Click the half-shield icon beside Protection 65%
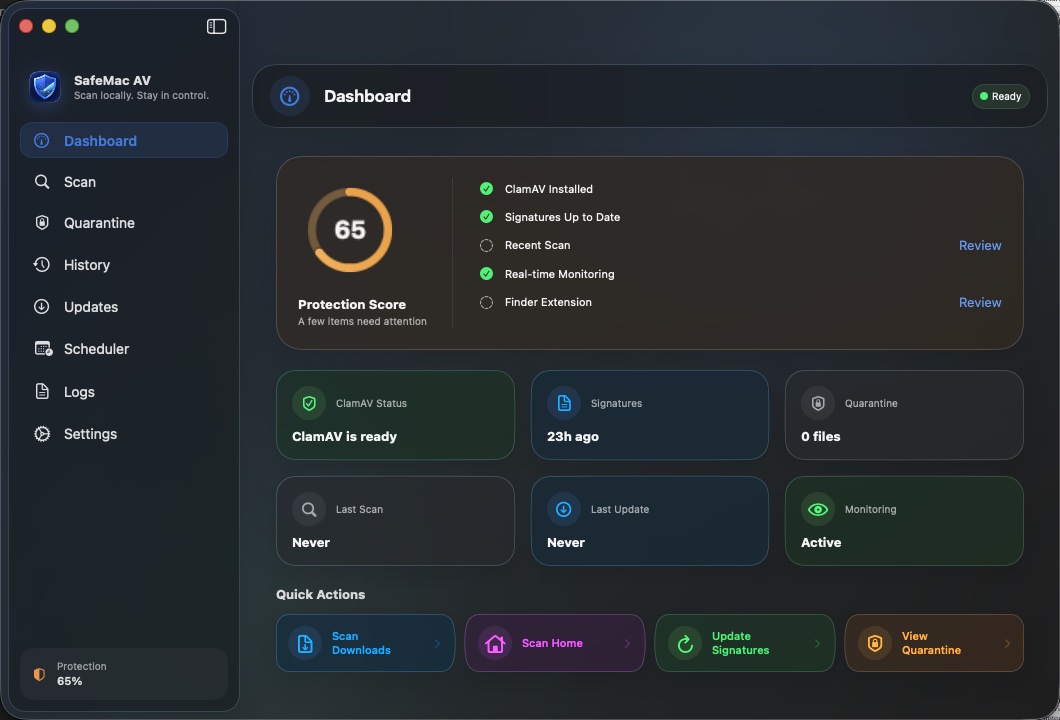The width and height of the screenshot is (1060, 720). [x=39, y=674]
